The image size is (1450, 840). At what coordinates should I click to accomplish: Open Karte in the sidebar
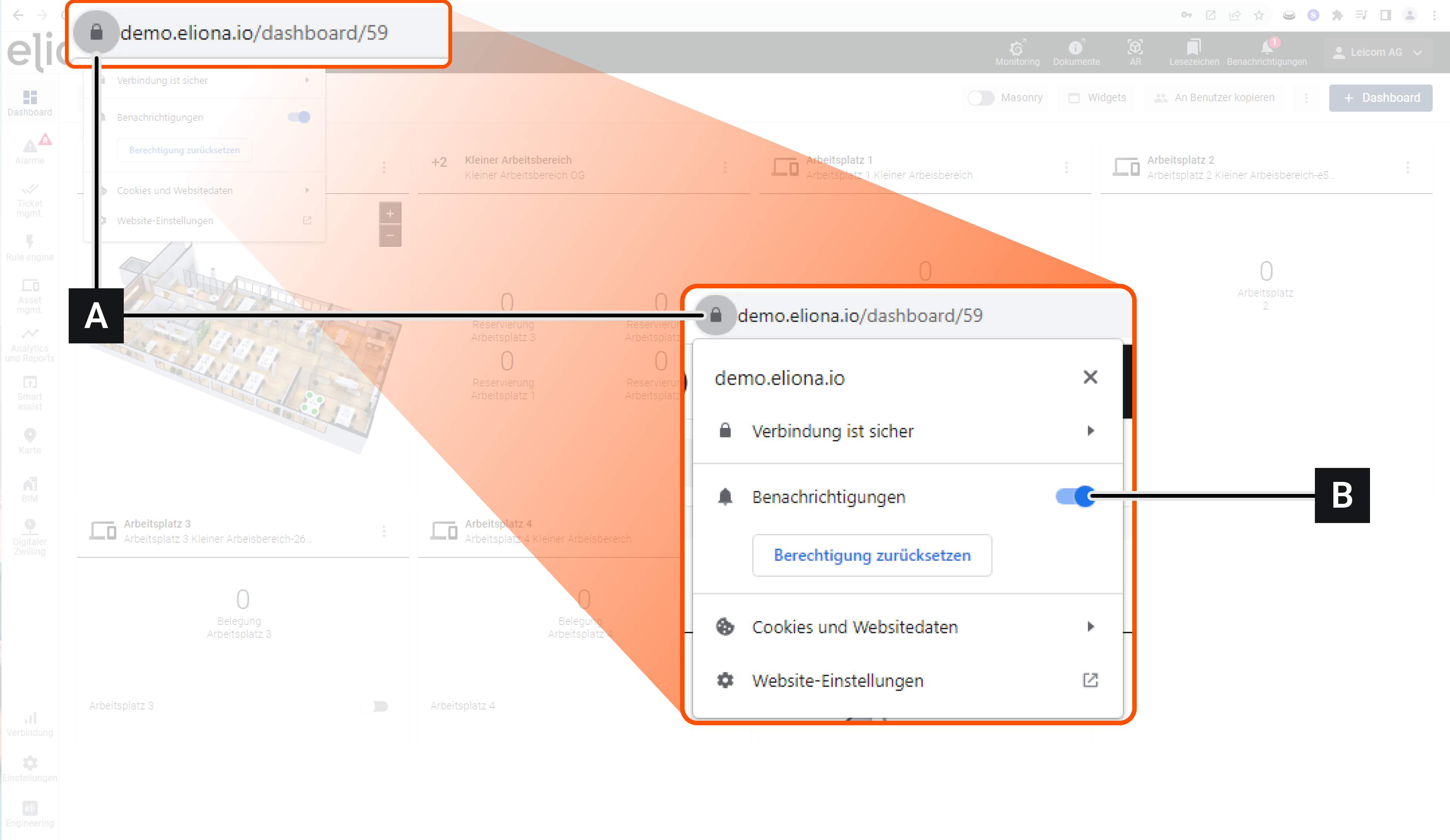[x=30, y=441]
